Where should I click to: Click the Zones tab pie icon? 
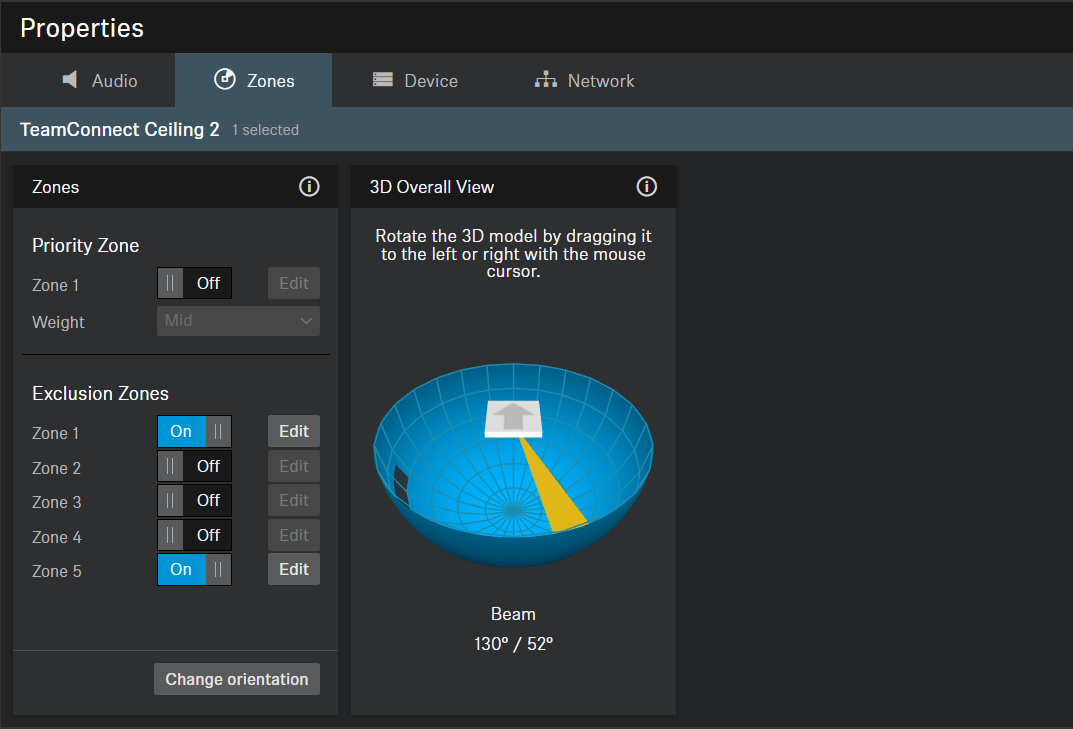225,80
